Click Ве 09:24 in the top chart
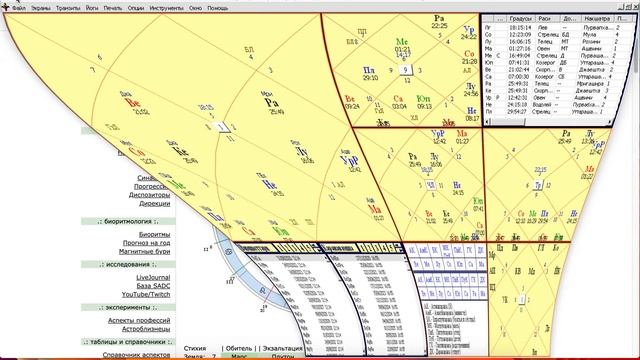 pyautogui.click(x=351, y=103)
